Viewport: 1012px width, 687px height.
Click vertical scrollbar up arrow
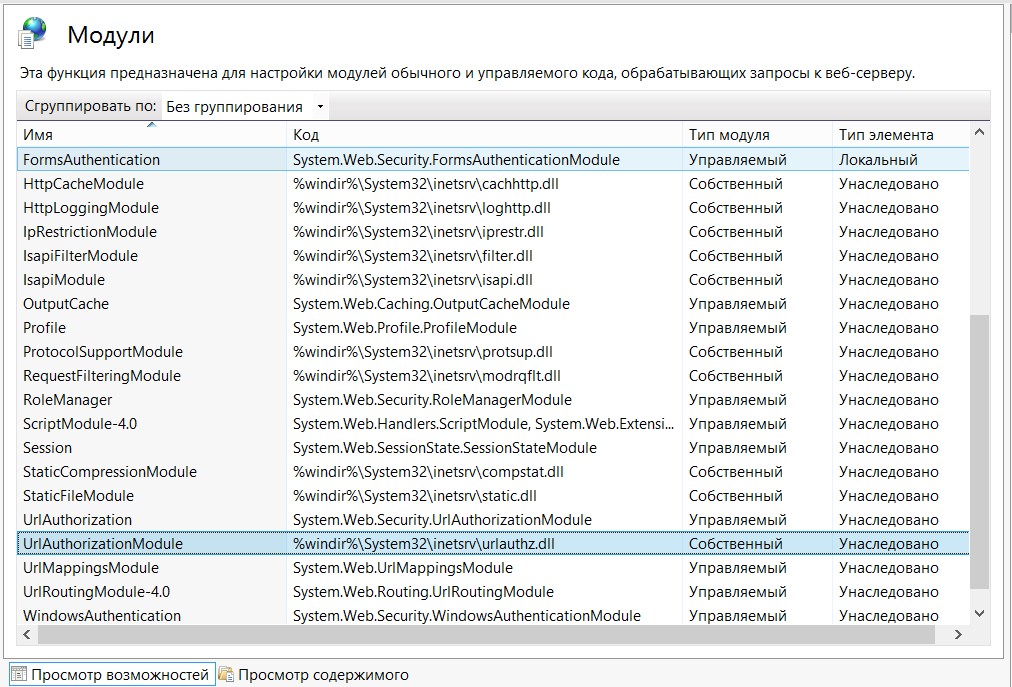[979, 132]
